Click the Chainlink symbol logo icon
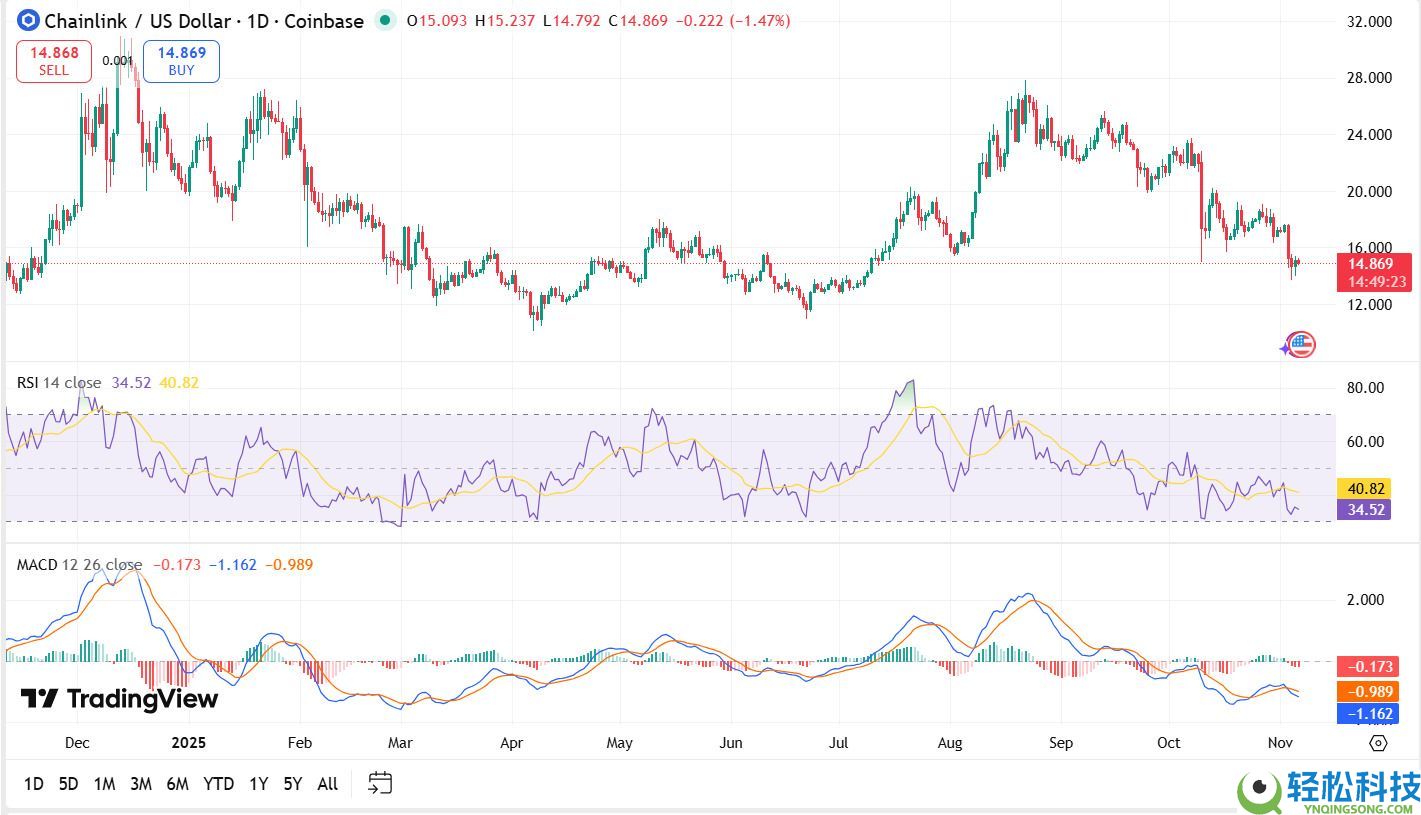Screen dimensions: 1421x815 [x=28, y=20]
